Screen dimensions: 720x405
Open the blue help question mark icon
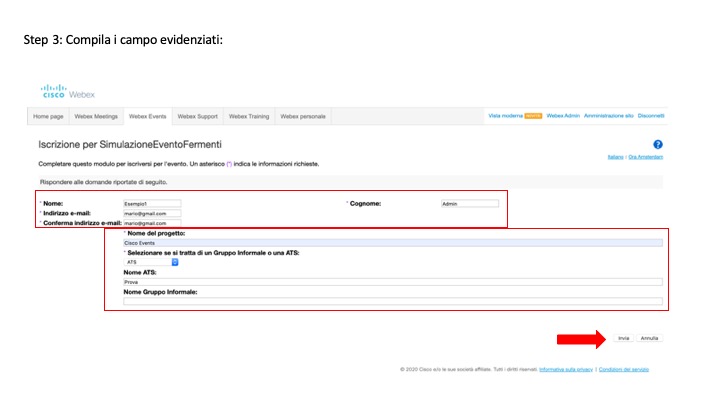click(658, 144)
